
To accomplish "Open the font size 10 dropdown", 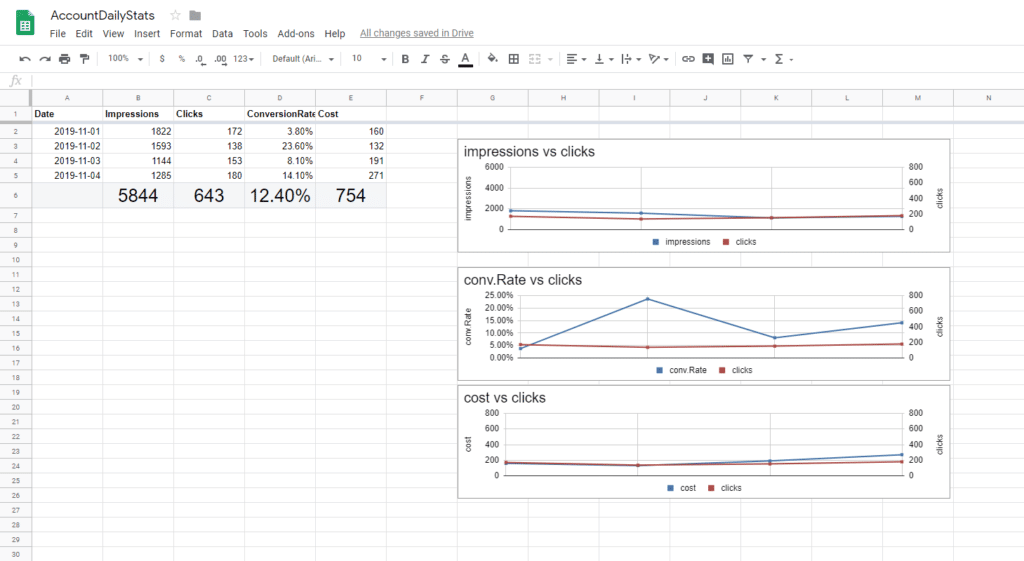I will (x=369, y=59).
